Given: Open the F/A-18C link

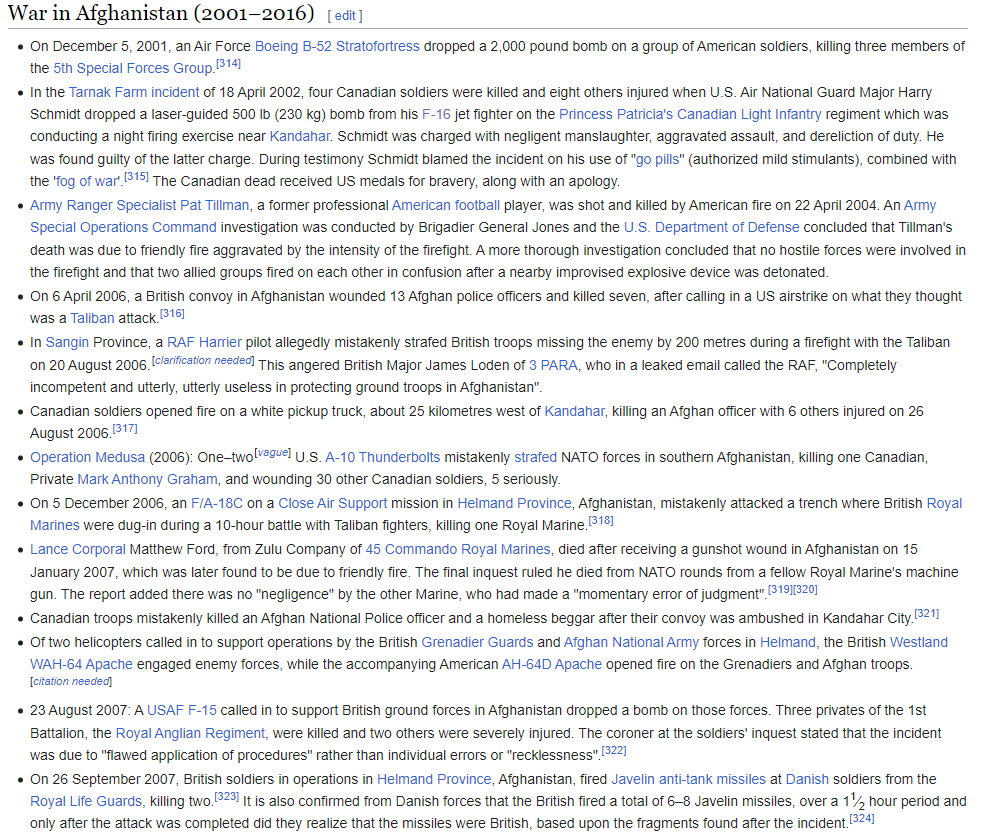Looking at the screenshot, I should coord(217,503).
